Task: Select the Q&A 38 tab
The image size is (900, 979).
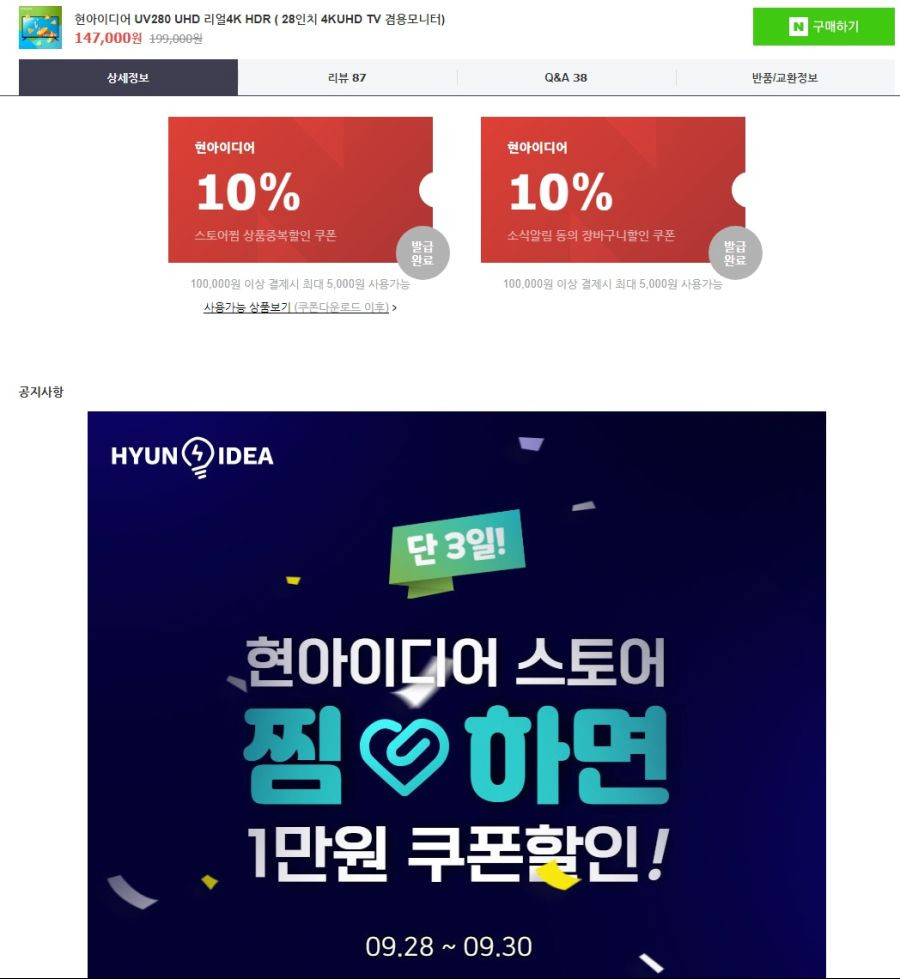Action: coord(566,77)
